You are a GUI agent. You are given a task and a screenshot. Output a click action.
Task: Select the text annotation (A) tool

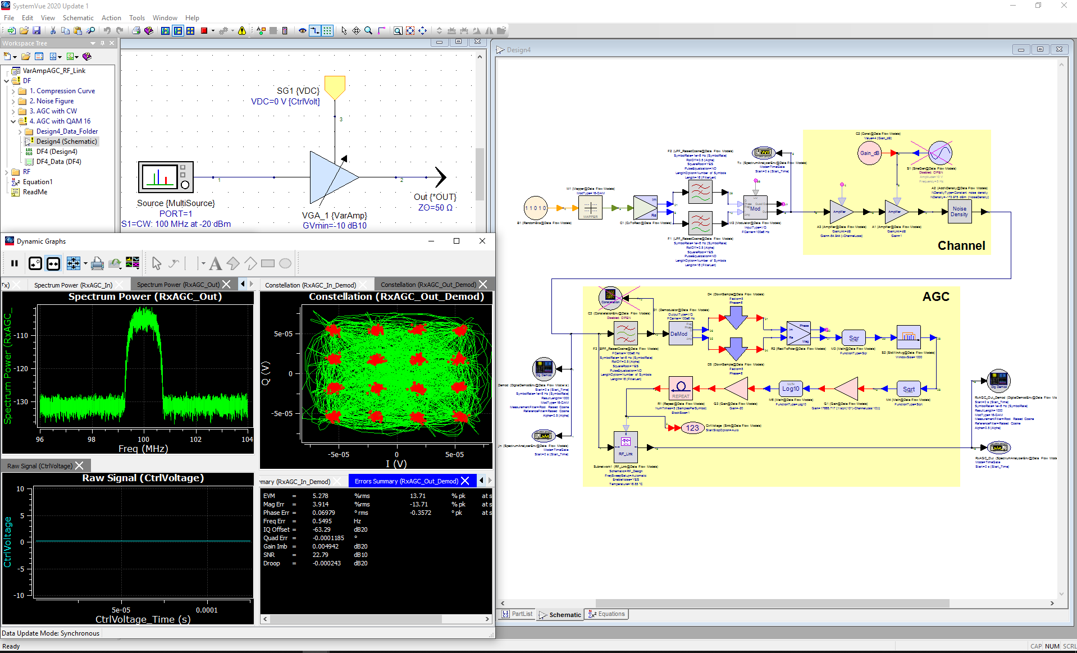pos(216,263)
